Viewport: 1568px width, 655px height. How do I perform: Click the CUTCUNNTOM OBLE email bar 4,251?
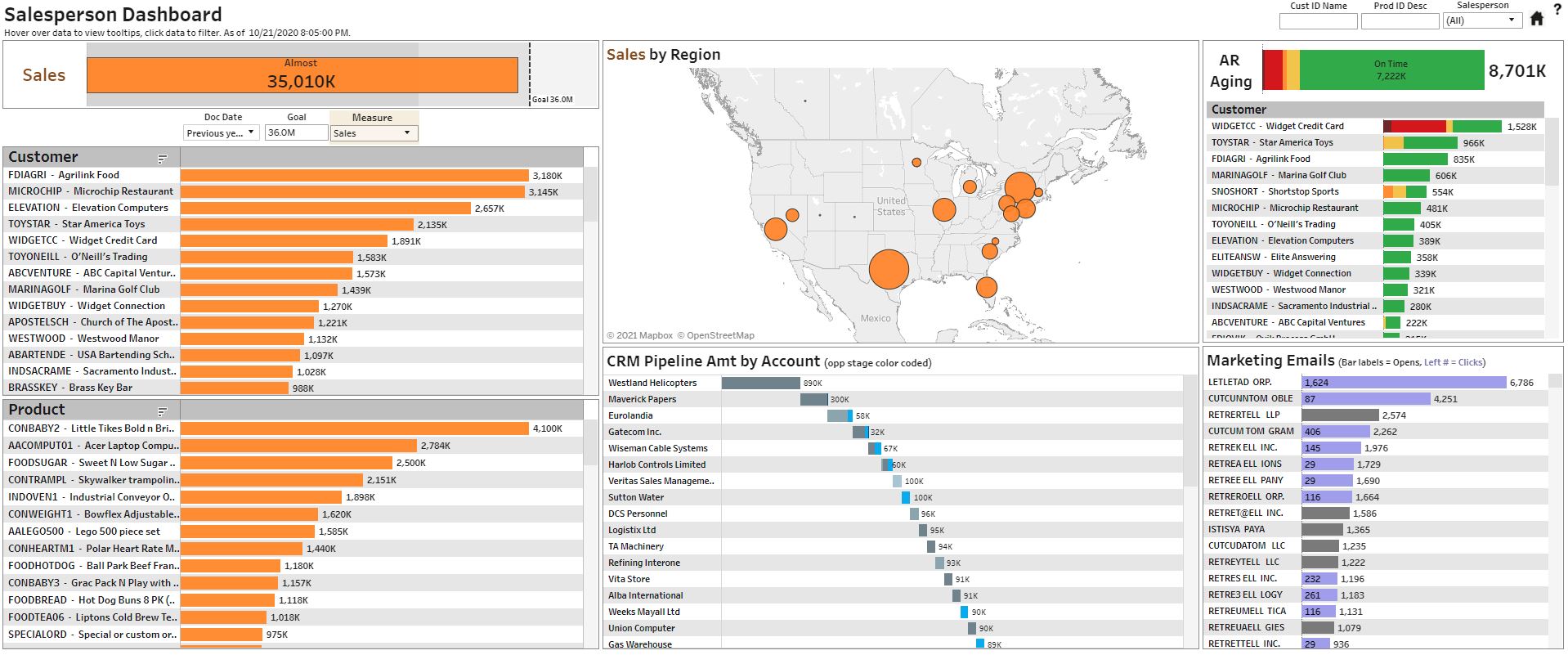click(1365, 398)
